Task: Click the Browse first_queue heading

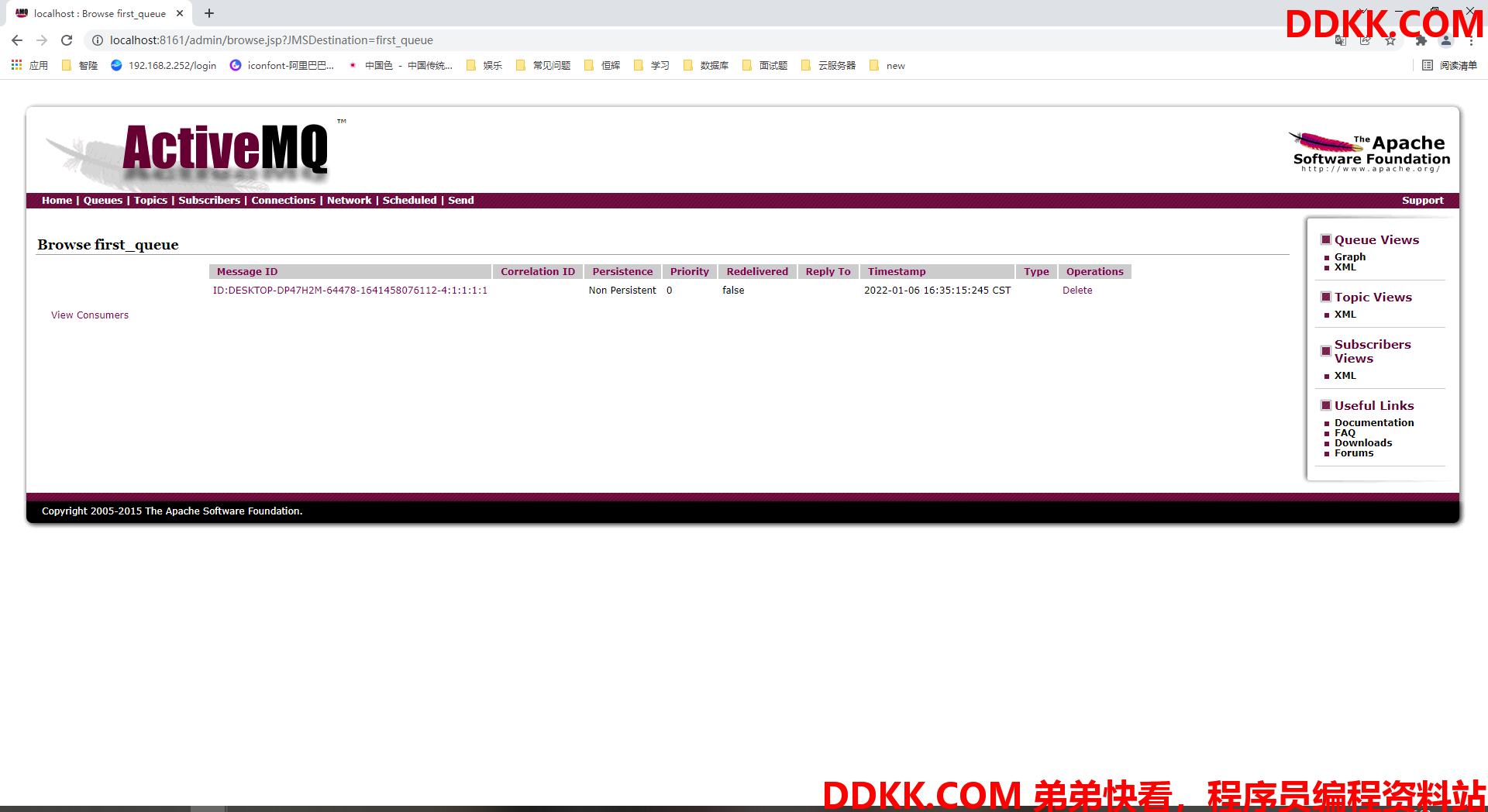Action: click(108, 245)
